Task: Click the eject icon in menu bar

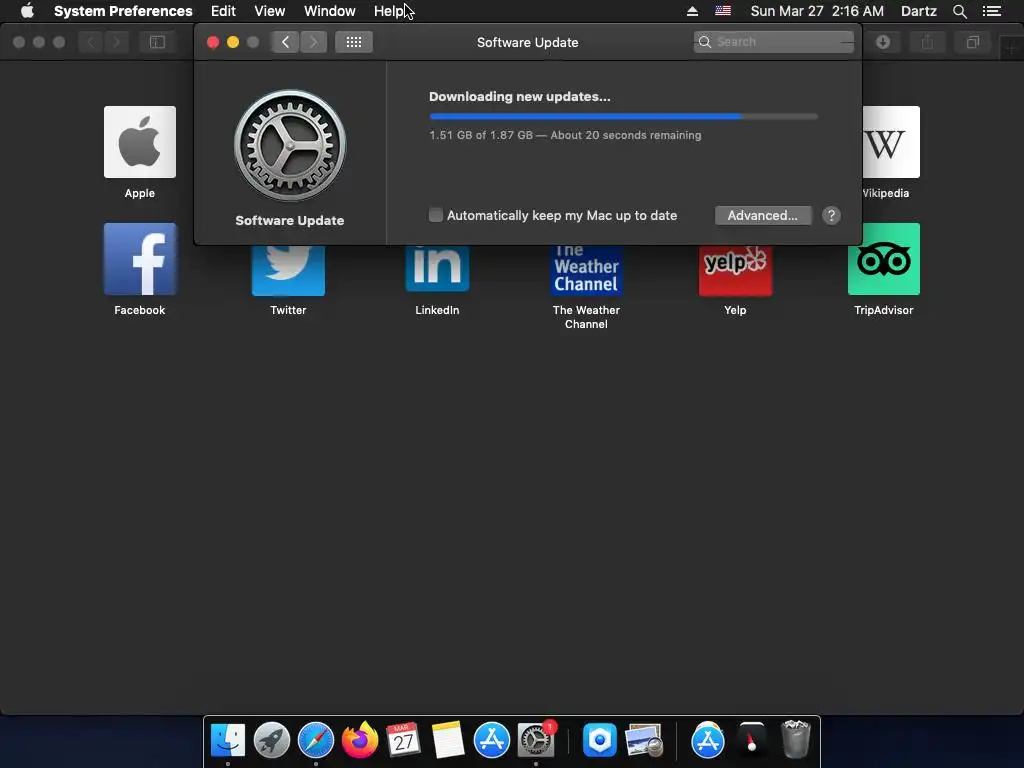Action: [692, 11]
